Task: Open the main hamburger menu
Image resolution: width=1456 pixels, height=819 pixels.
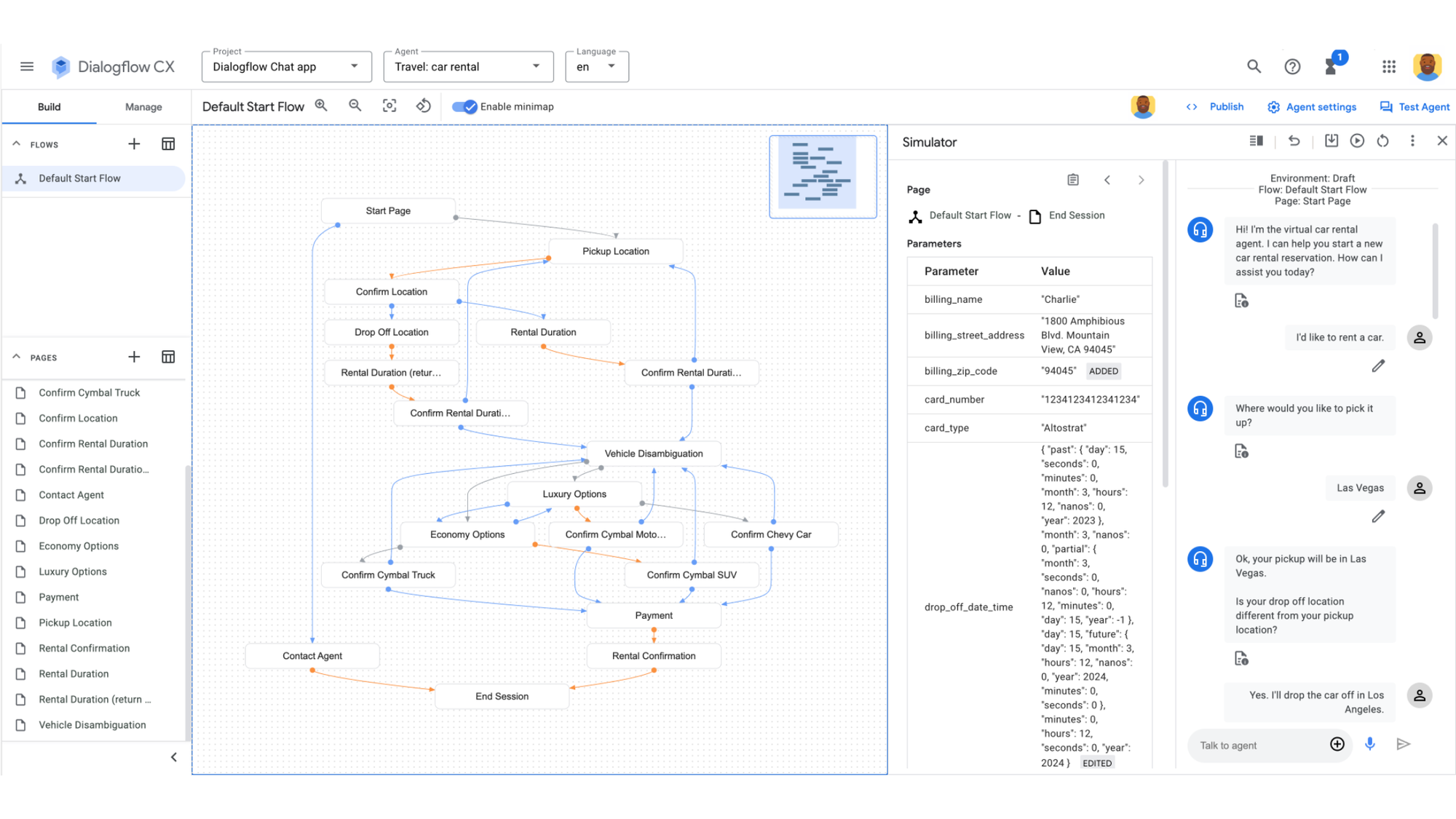Action: [27, 66]
